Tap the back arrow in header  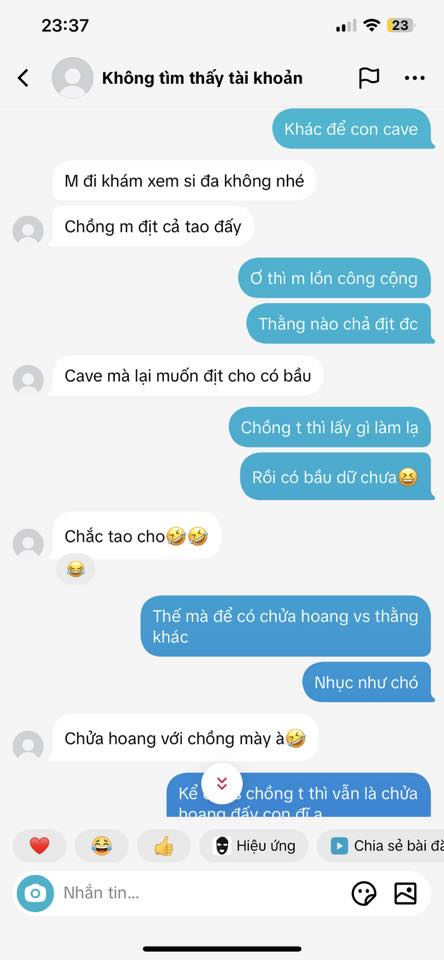click(23, 78)
